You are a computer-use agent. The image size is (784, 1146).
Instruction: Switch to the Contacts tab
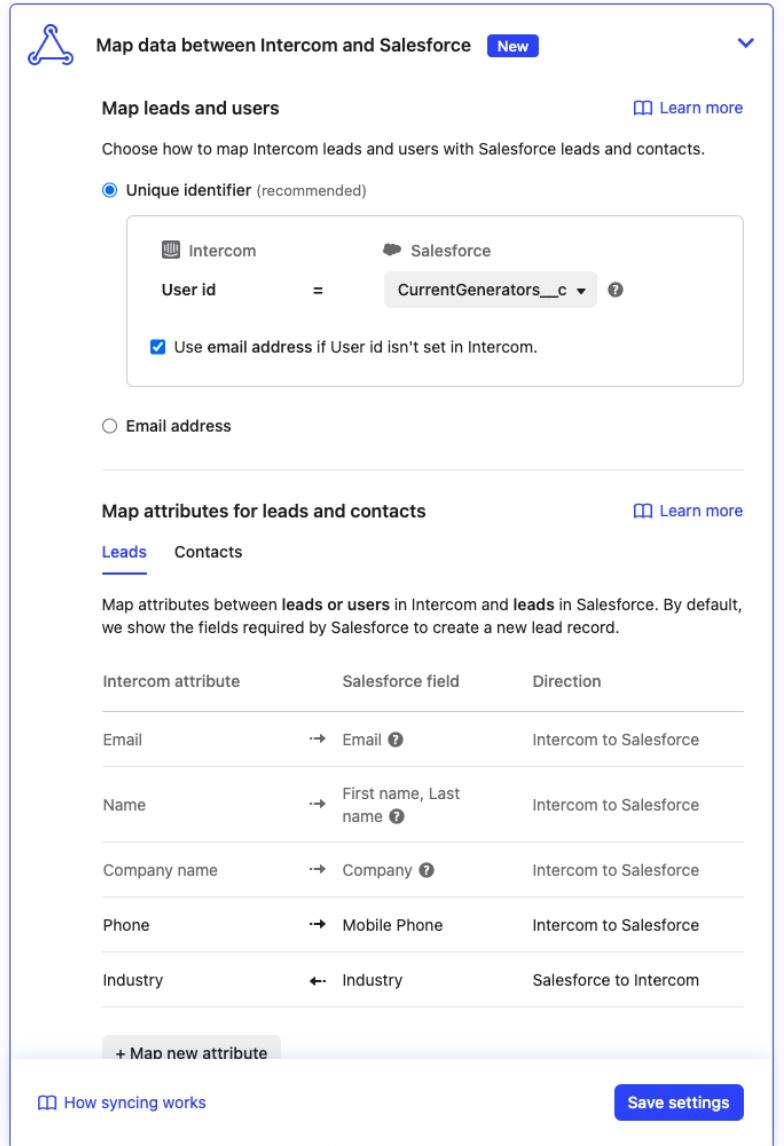click(208, 553)
